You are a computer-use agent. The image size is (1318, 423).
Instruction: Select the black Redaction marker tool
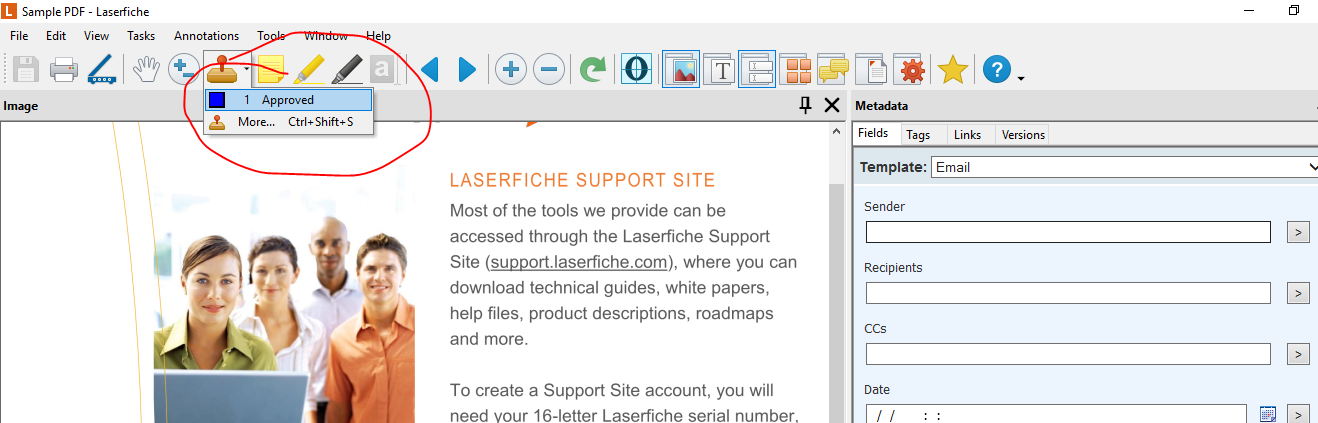pos(346,69)
